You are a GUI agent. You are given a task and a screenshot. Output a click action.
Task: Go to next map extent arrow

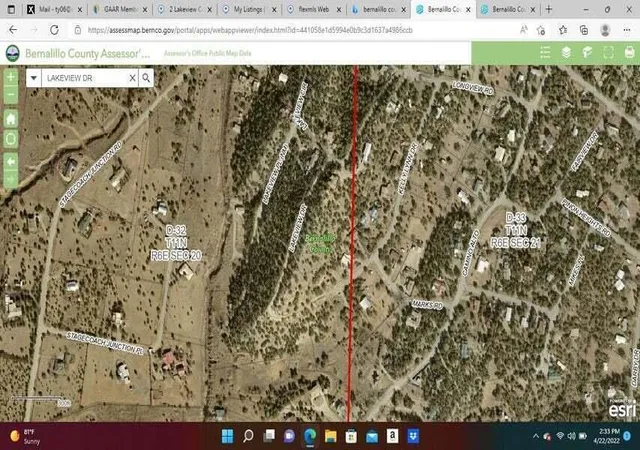pos(11,179)
